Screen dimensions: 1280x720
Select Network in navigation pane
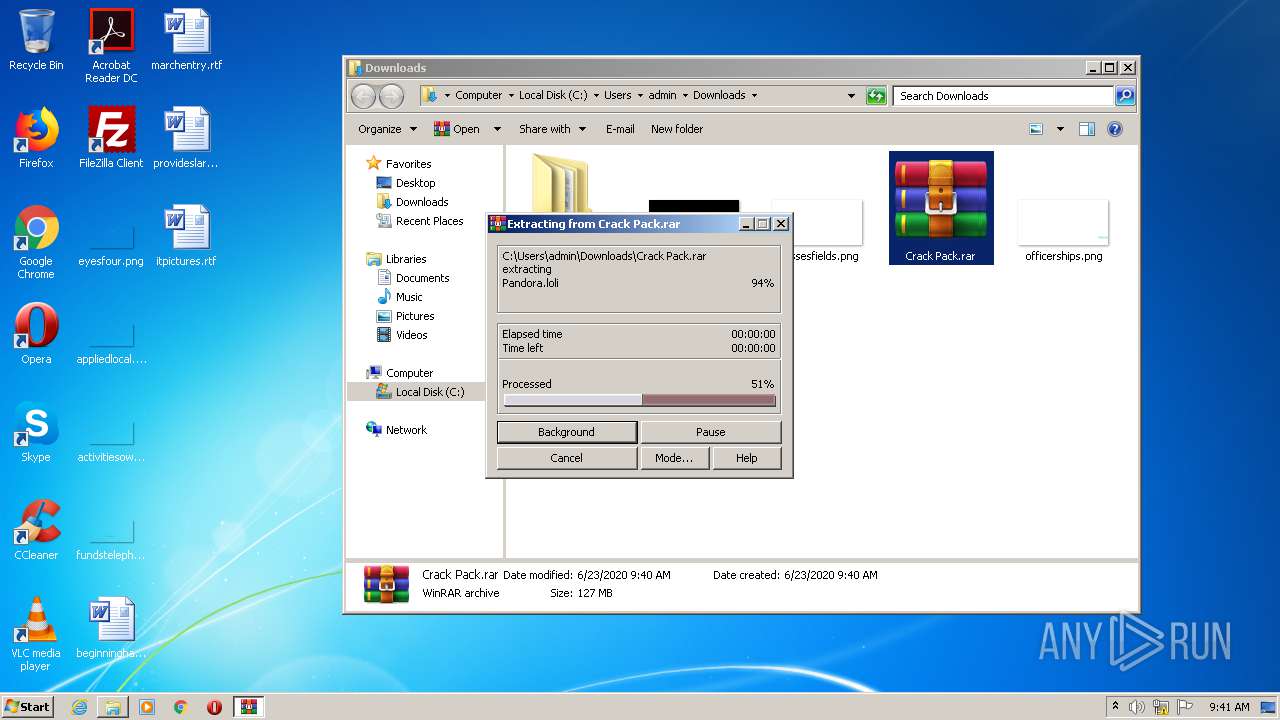[397, 430]
